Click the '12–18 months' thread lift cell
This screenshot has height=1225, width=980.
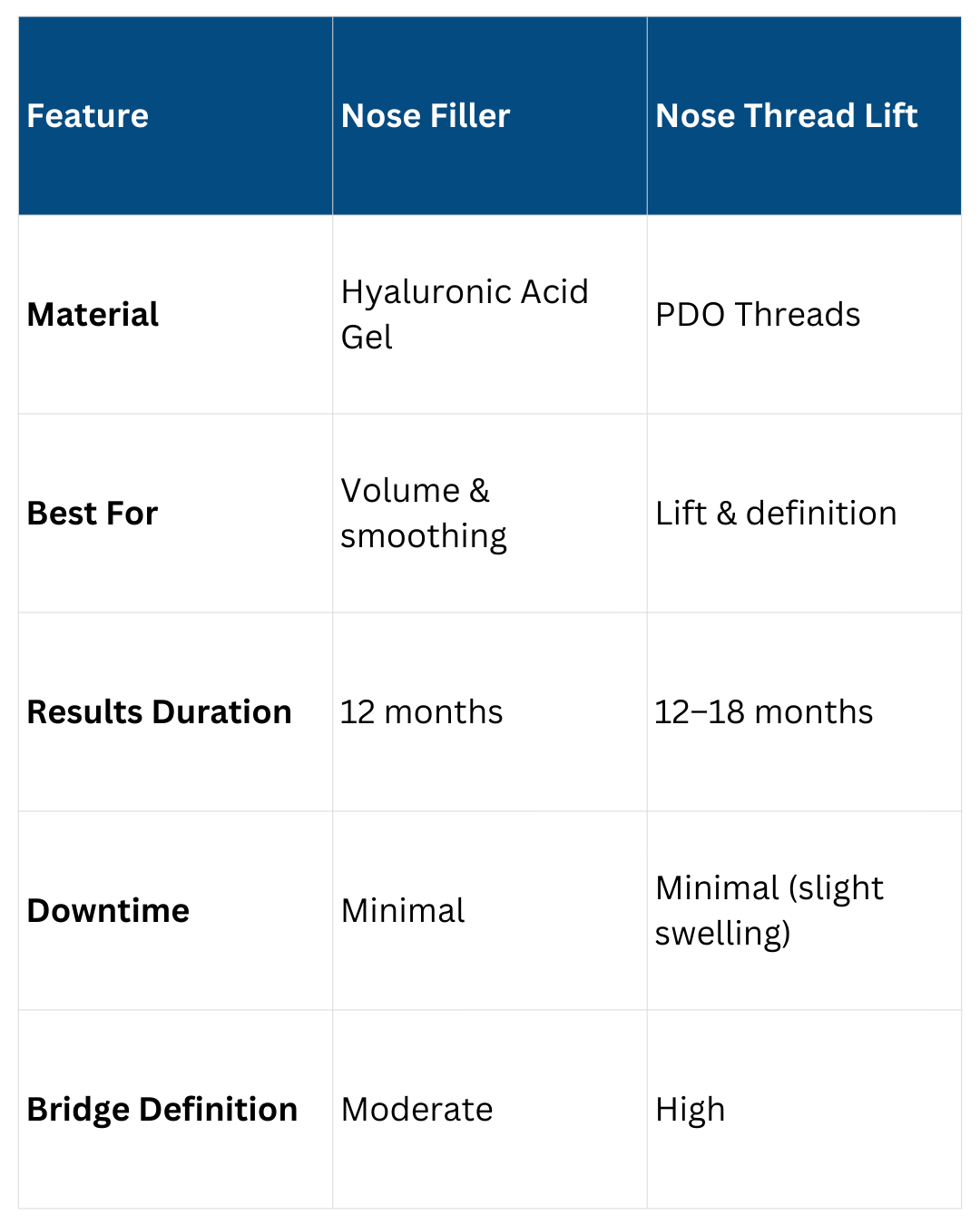[764, 712]
